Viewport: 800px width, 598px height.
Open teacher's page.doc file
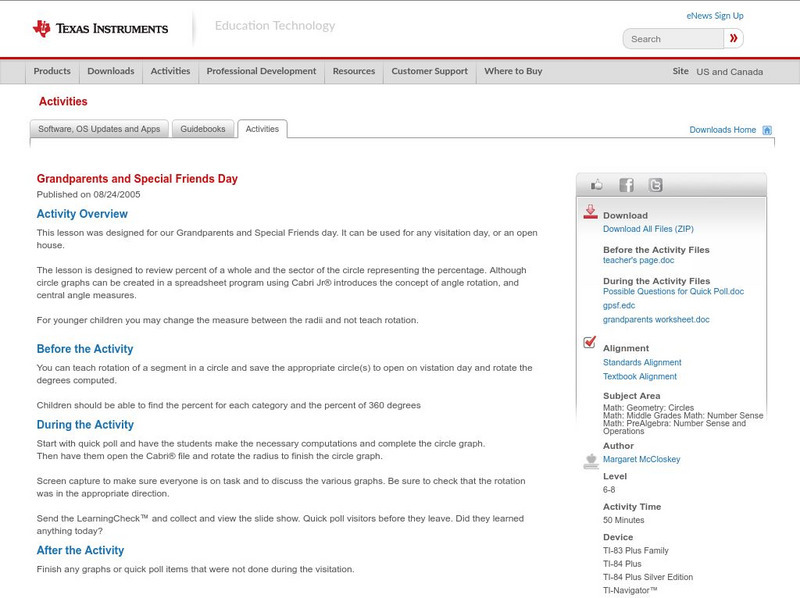tap(638, 260)
